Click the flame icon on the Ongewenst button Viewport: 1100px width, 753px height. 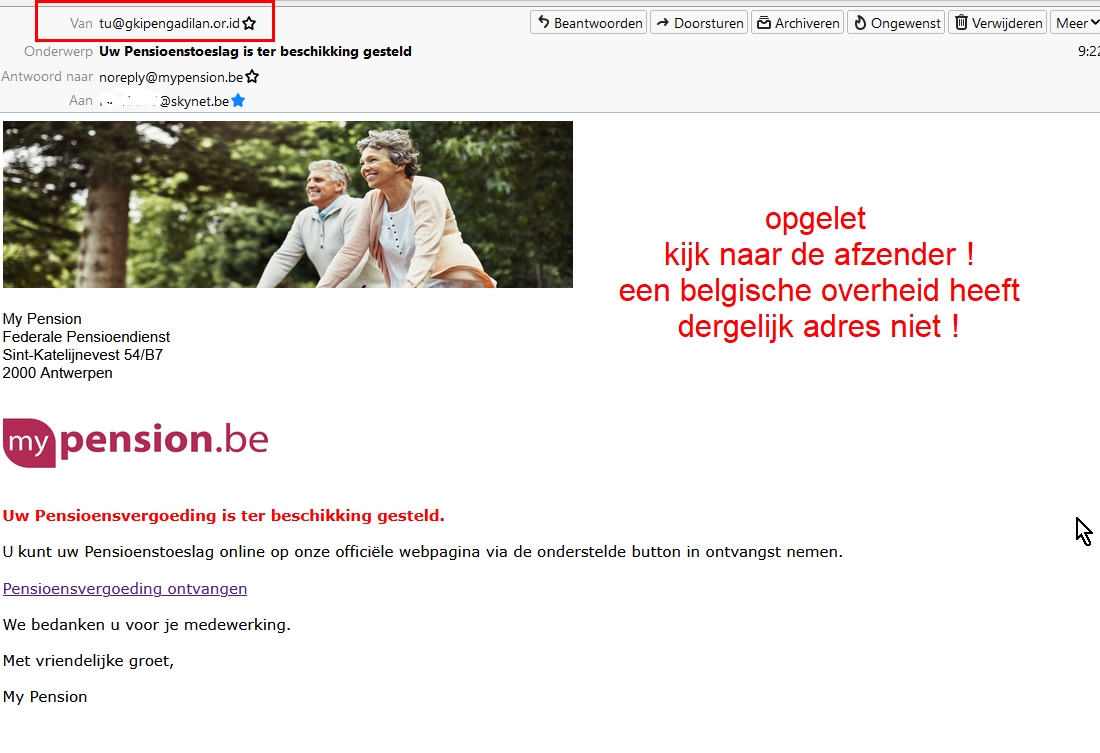pos(857,21)
